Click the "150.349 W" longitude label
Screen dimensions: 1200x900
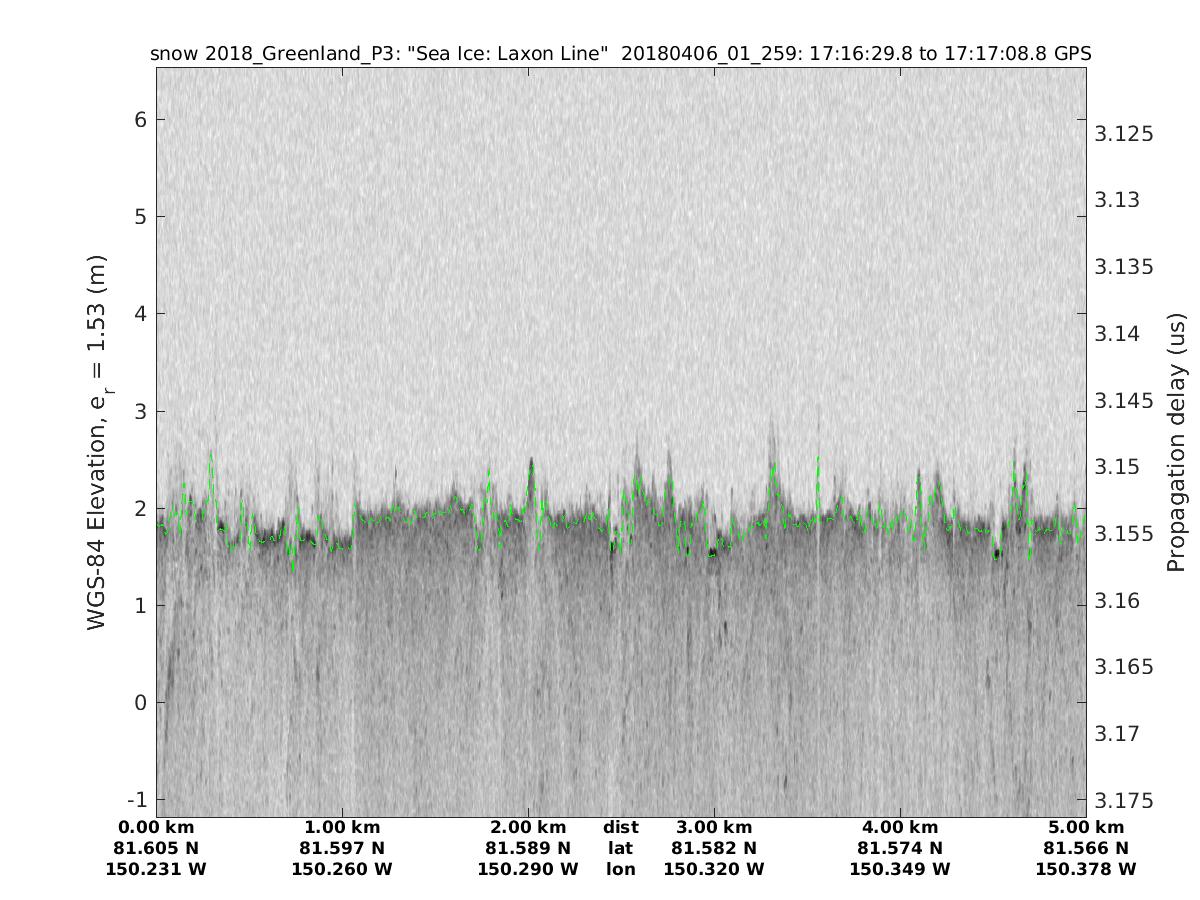point(900,869)
